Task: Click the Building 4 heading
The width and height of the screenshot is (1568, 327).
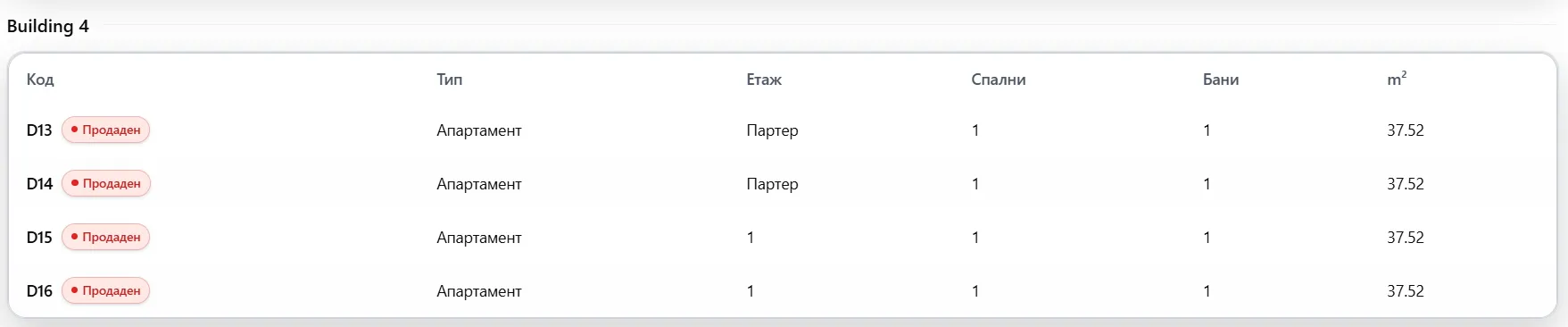Action: [48, 26]
